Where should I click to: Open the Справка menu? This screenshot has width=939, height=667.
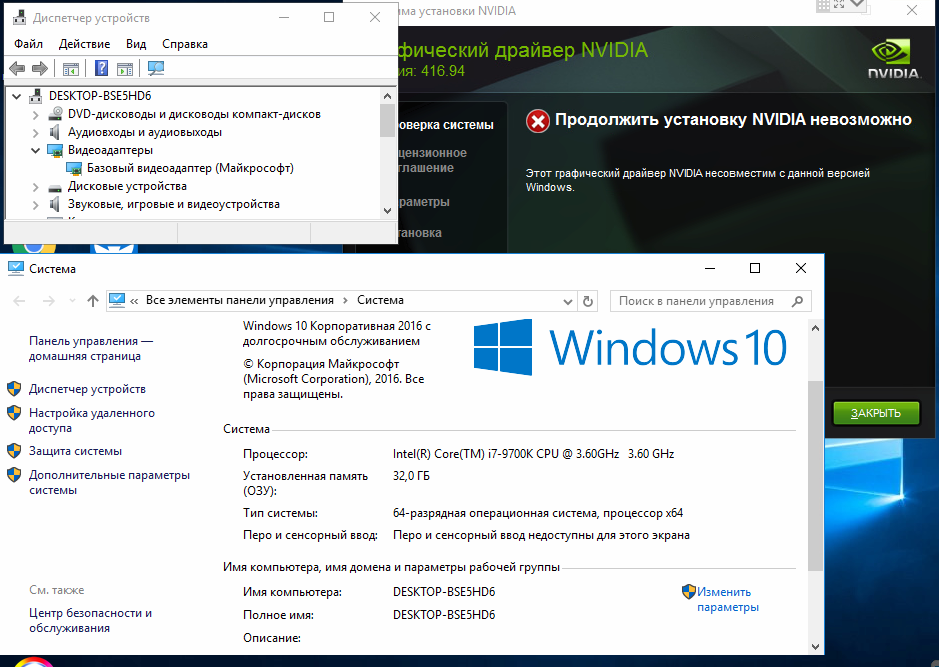(185, 44)
